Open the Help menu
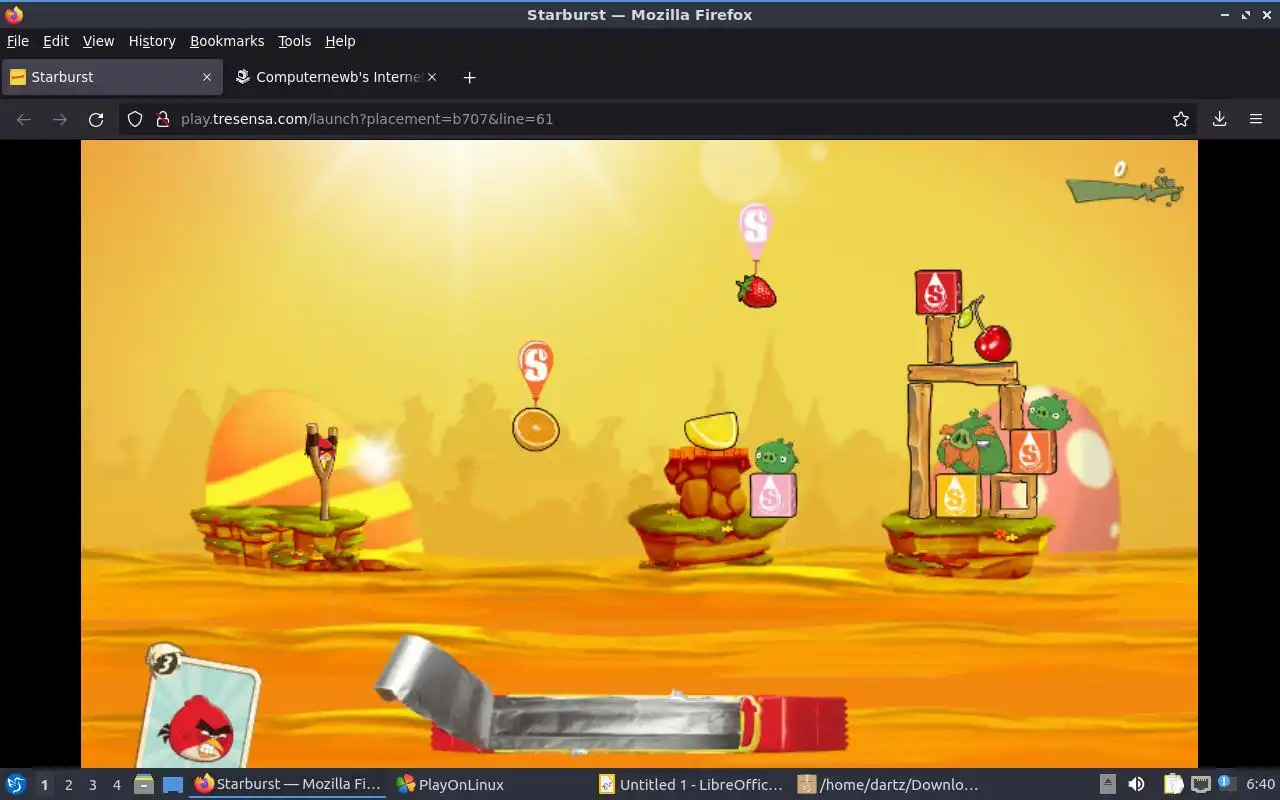This screenshot has height=800, width=1280. pos(340,41)
